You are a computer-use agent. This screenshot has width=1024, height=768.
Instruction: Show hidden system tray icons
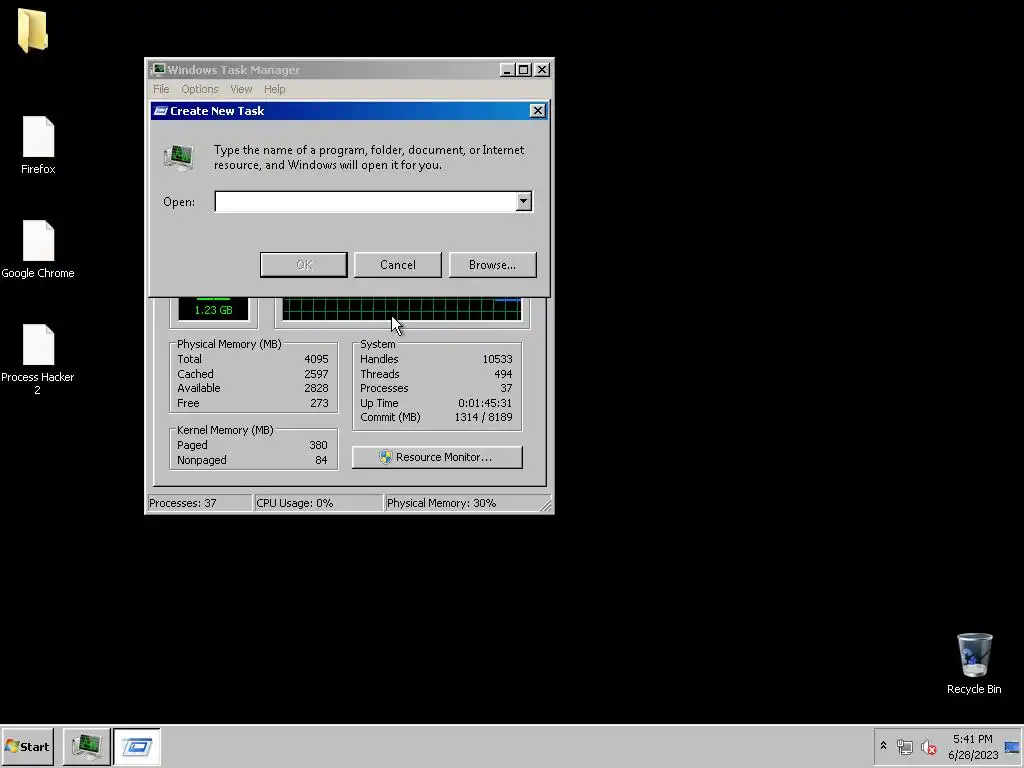(x=884, y=746)
